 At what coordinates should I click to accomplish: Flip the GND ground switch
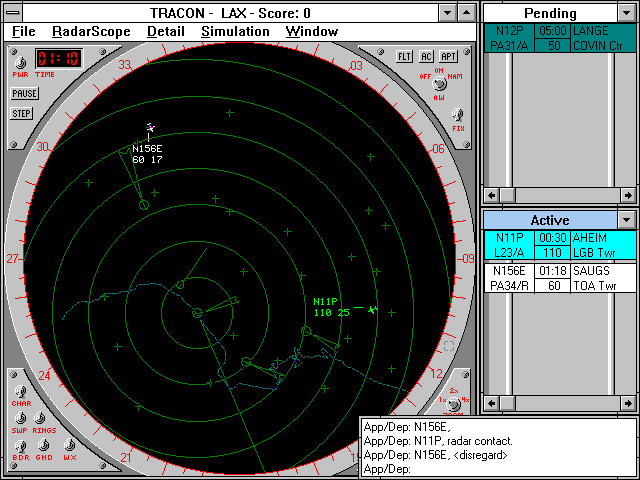click(x=44, y=445)
